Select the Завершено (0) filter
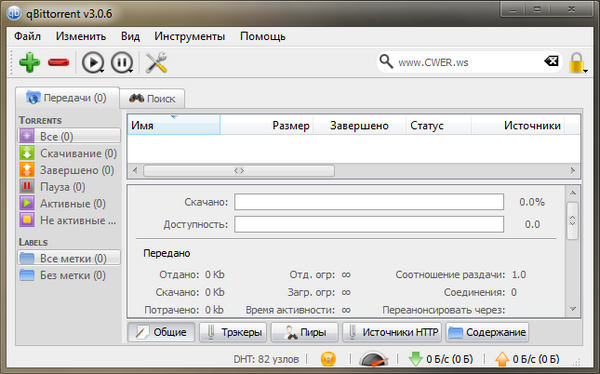600x374 pixels. [69, 170]
